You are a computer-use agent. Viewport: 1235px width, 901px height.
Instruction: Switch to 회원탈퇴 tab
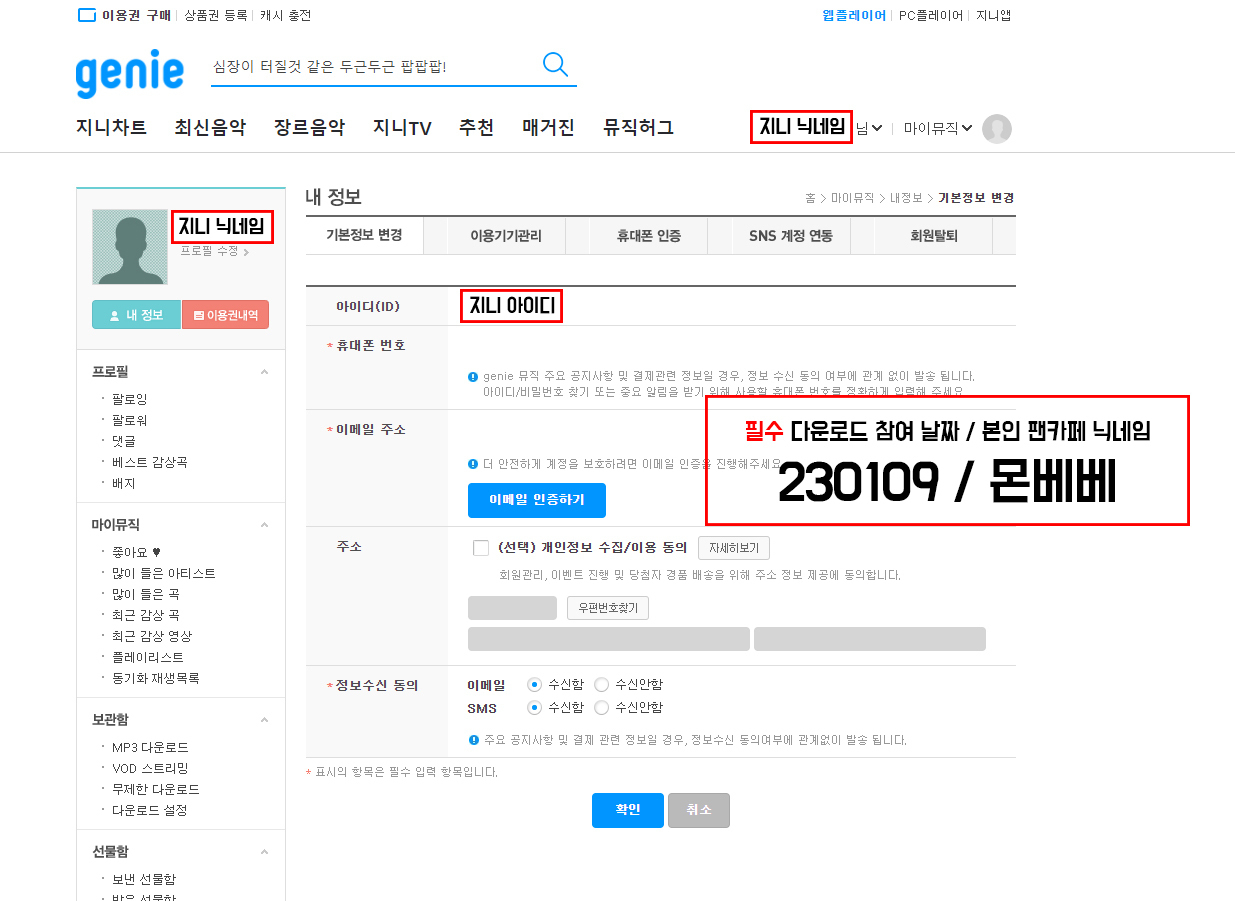pyautogui.click(x=933, y=236)
